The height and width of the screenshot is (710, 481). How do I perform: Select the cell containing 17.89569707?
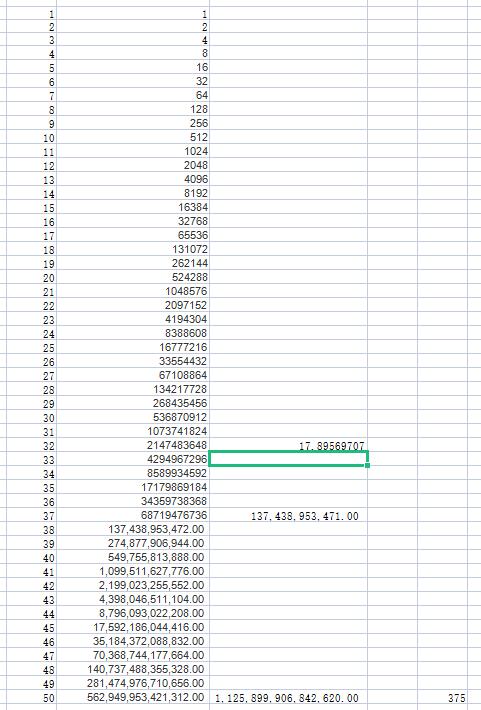point(289,445)
